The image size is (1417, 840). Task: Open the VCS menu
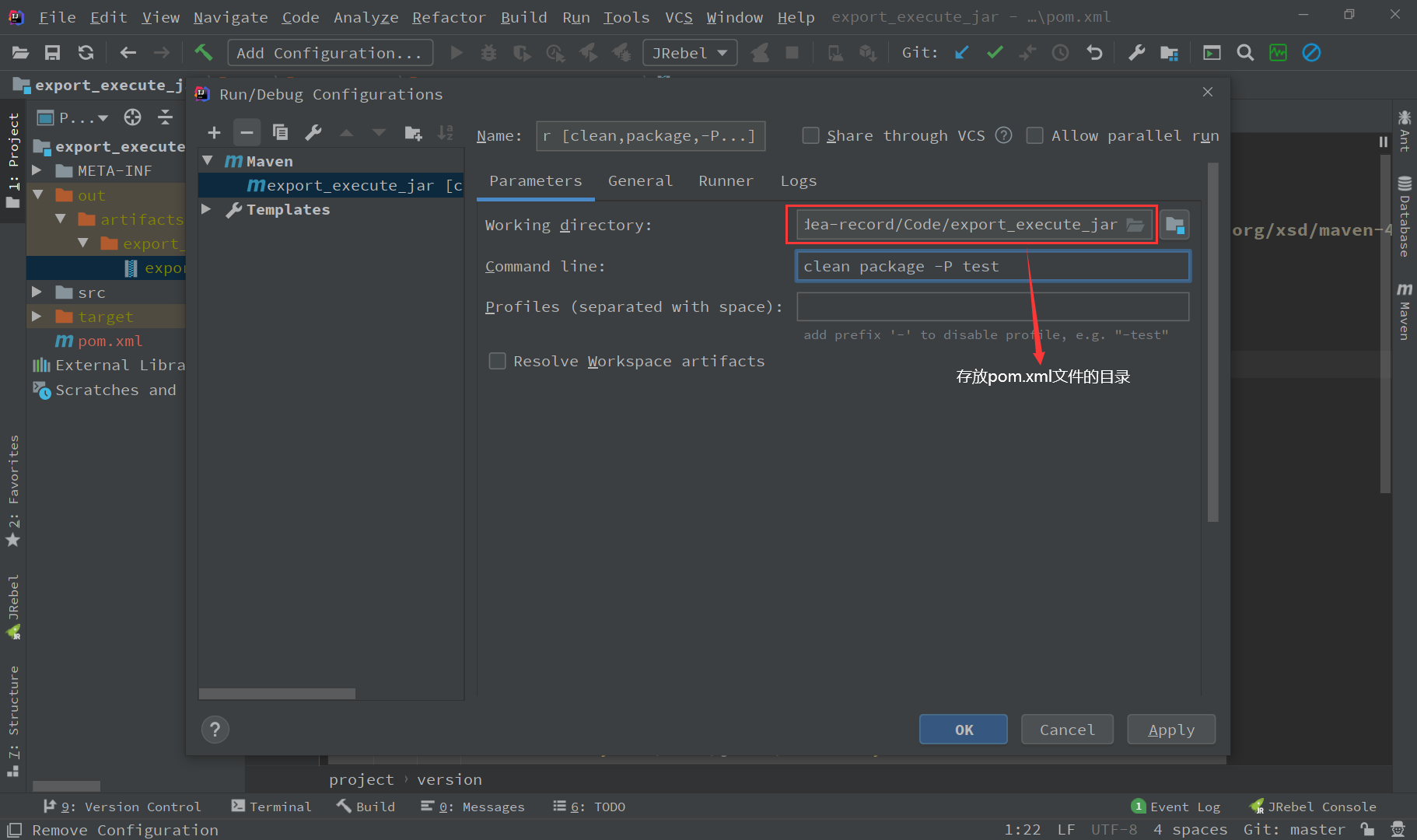[x=678, y=17]
